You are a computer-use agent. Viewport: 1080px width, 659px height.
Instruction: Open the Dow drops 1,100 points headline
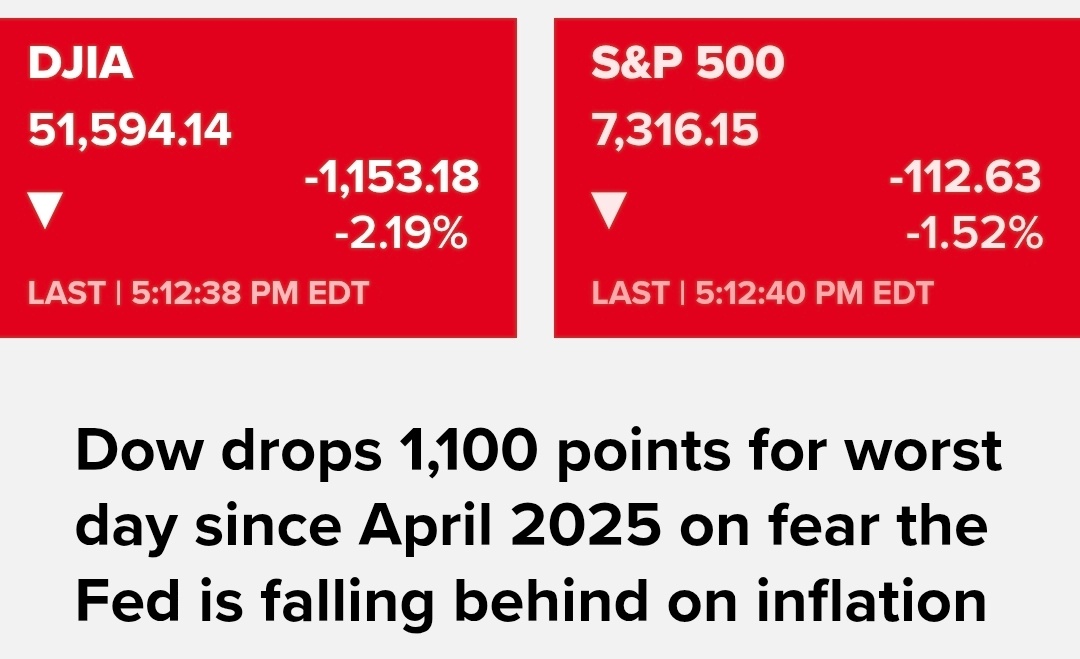pos(539,525)
